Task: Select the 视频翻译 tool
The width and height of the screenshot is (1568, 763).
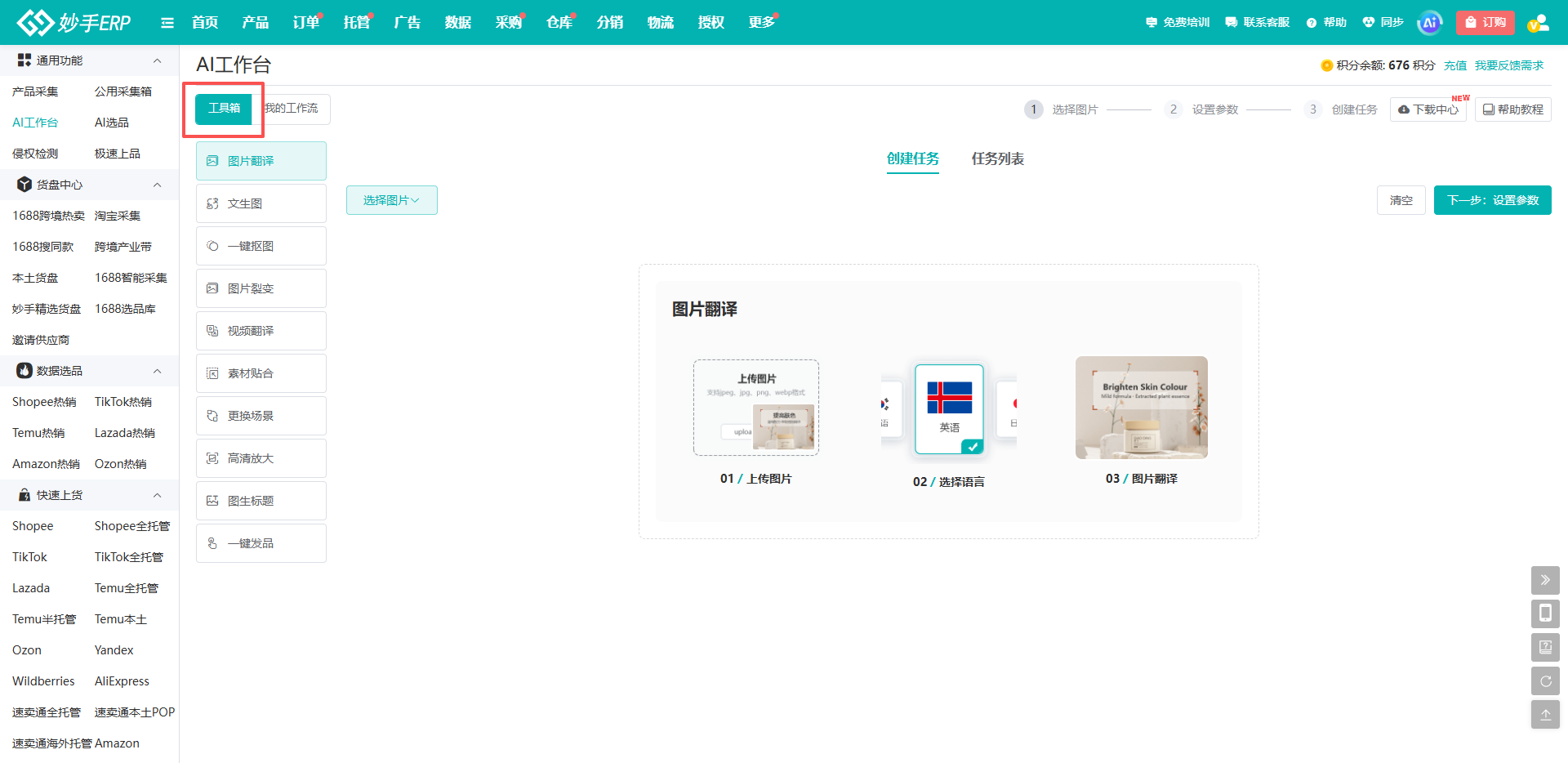Action: tap(261, 331)
